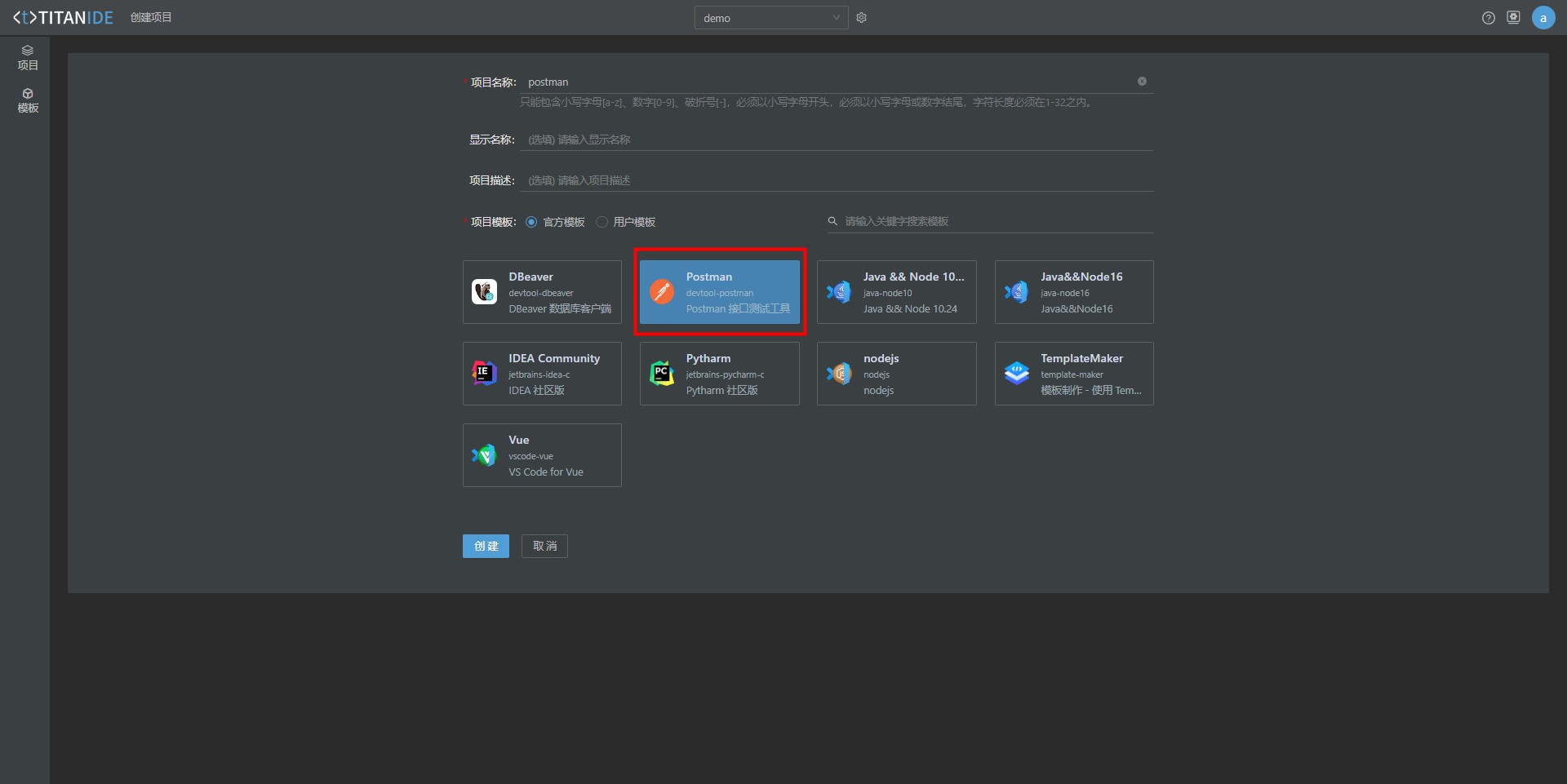Click the Vue template icon
The width and height of the screenshot is (1567, 784).
pos(484,454)
